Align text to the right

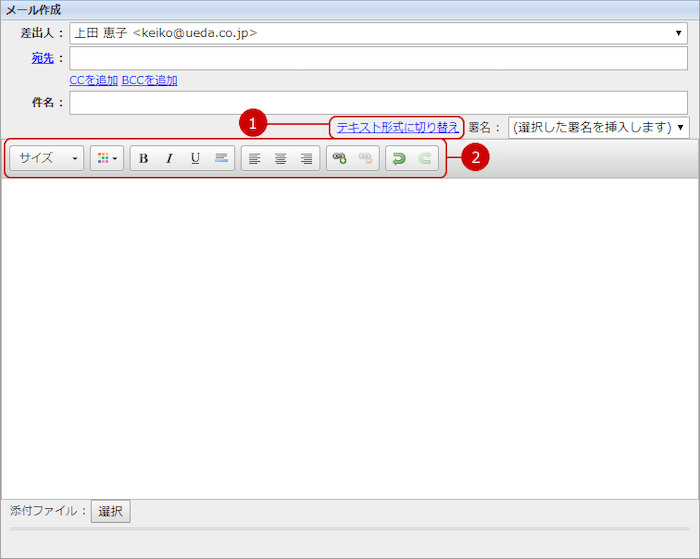click(x=306, y=158)
